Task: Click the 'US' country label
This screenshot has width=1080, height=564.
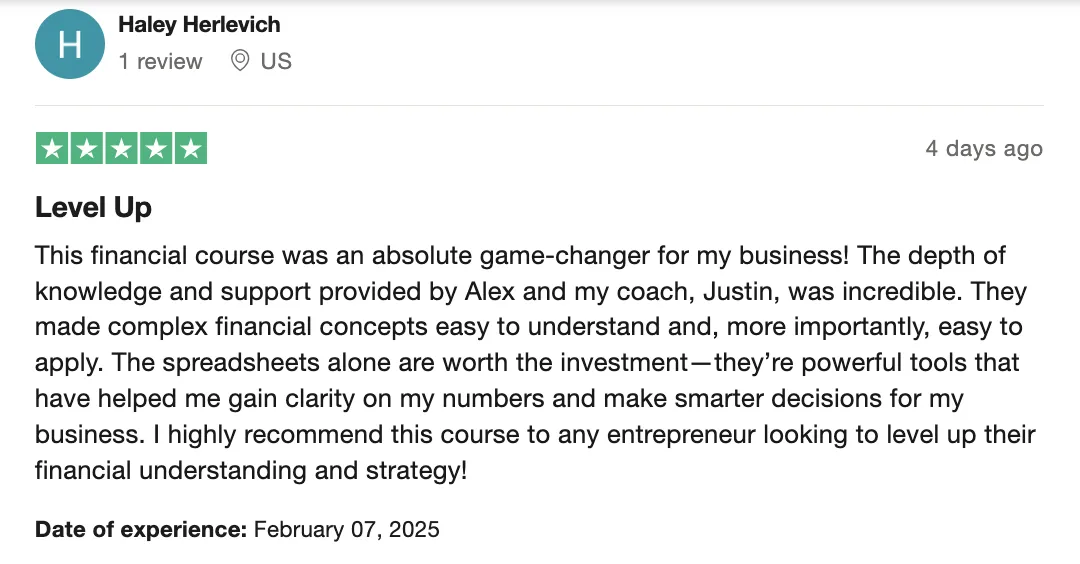Action: 276,61
